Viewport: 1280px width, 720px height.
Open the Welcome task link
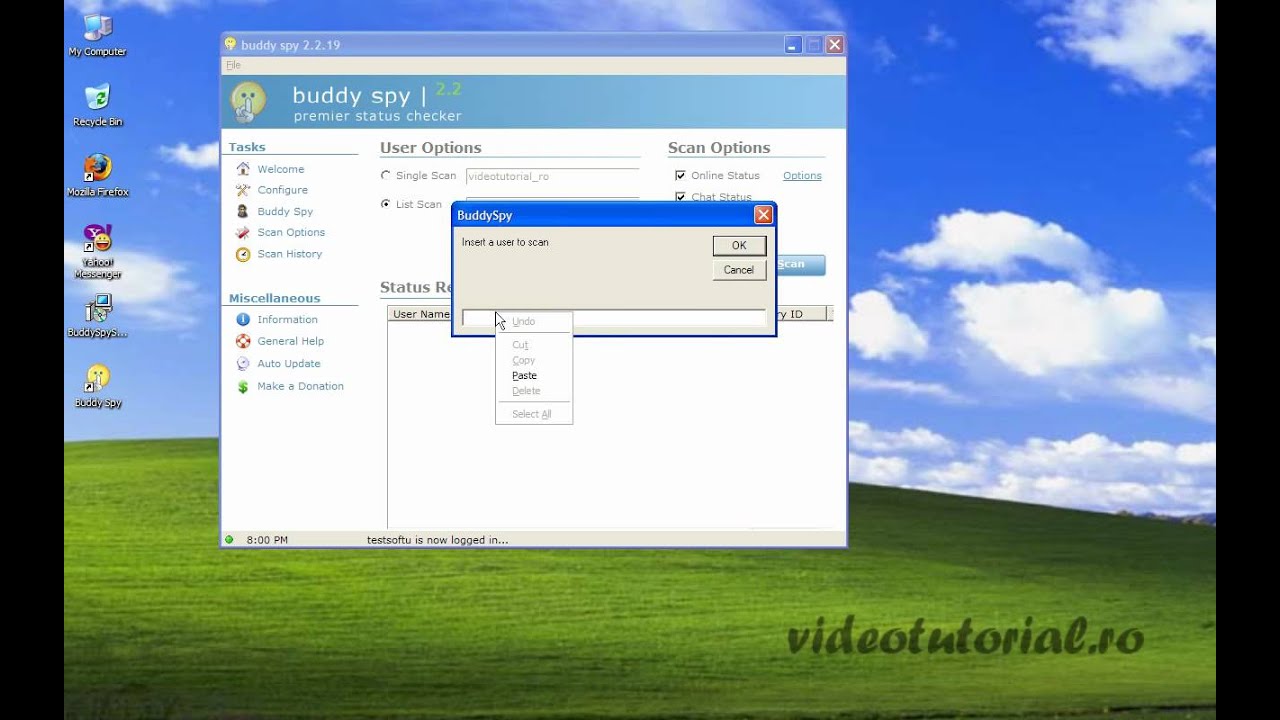pos(281,169)
